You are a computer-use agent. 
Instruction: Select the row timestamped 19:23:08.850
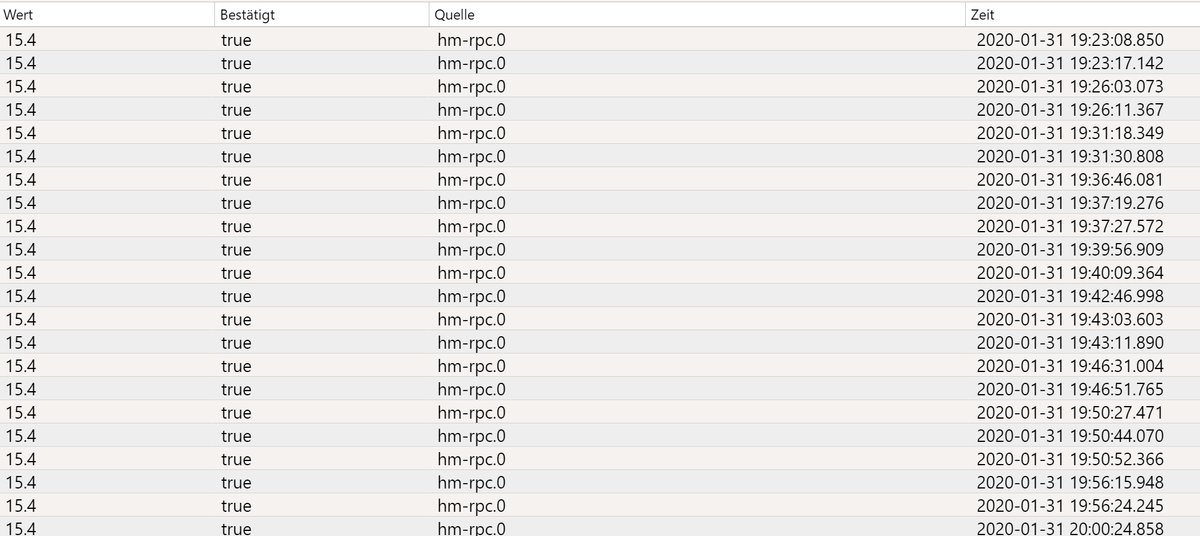pyautogui.click(x=600, y=40)
